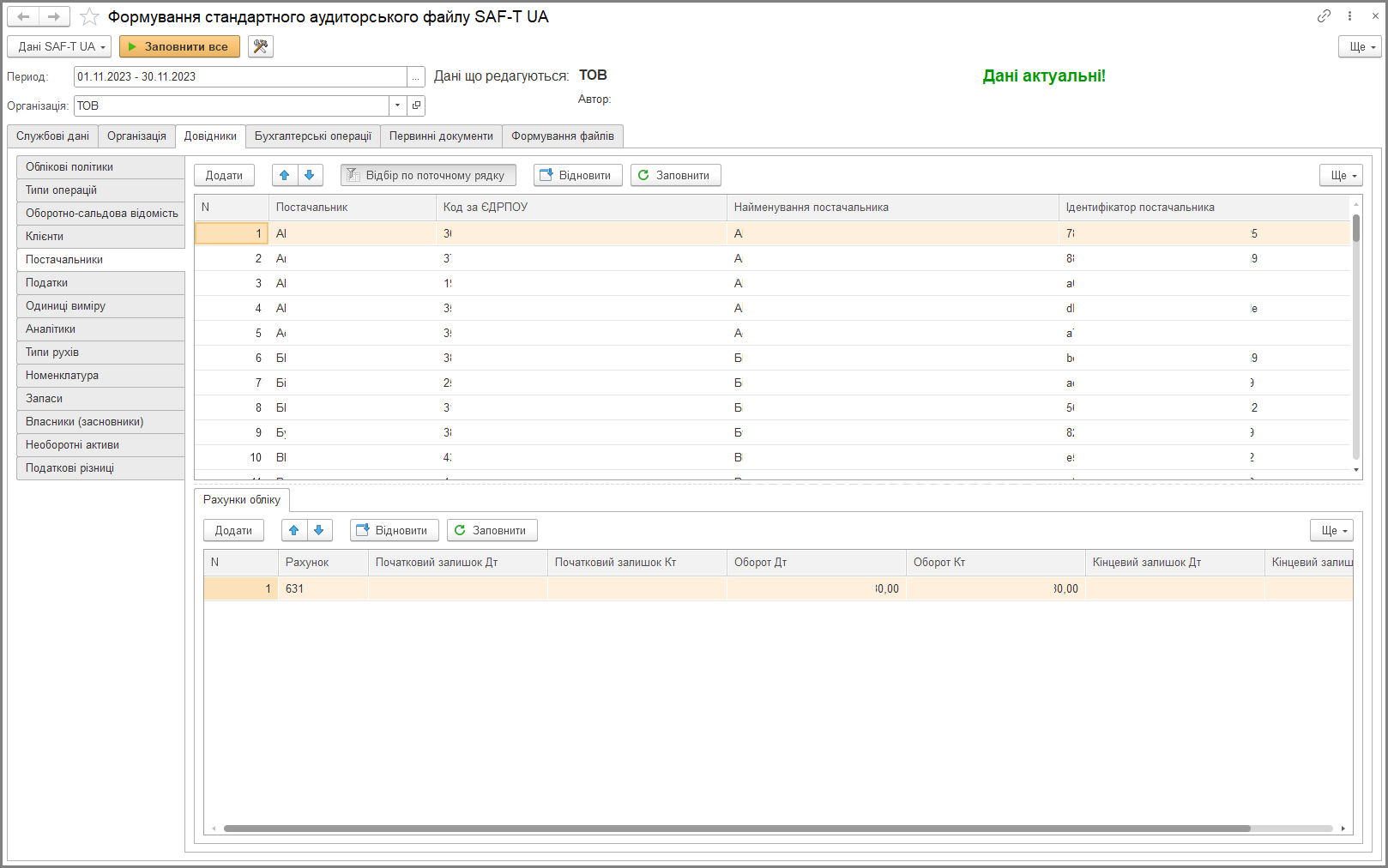Add form to favorites with star icon

click(x=89, y=16)
